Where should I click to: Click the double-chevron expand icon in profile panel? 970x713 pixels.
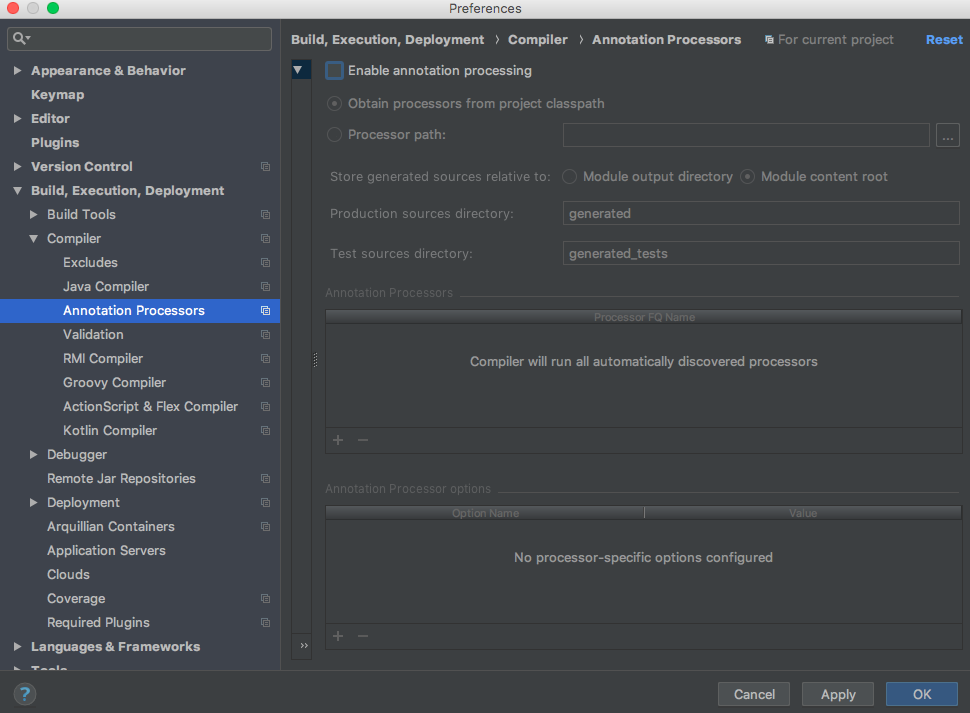click(304, 646)
